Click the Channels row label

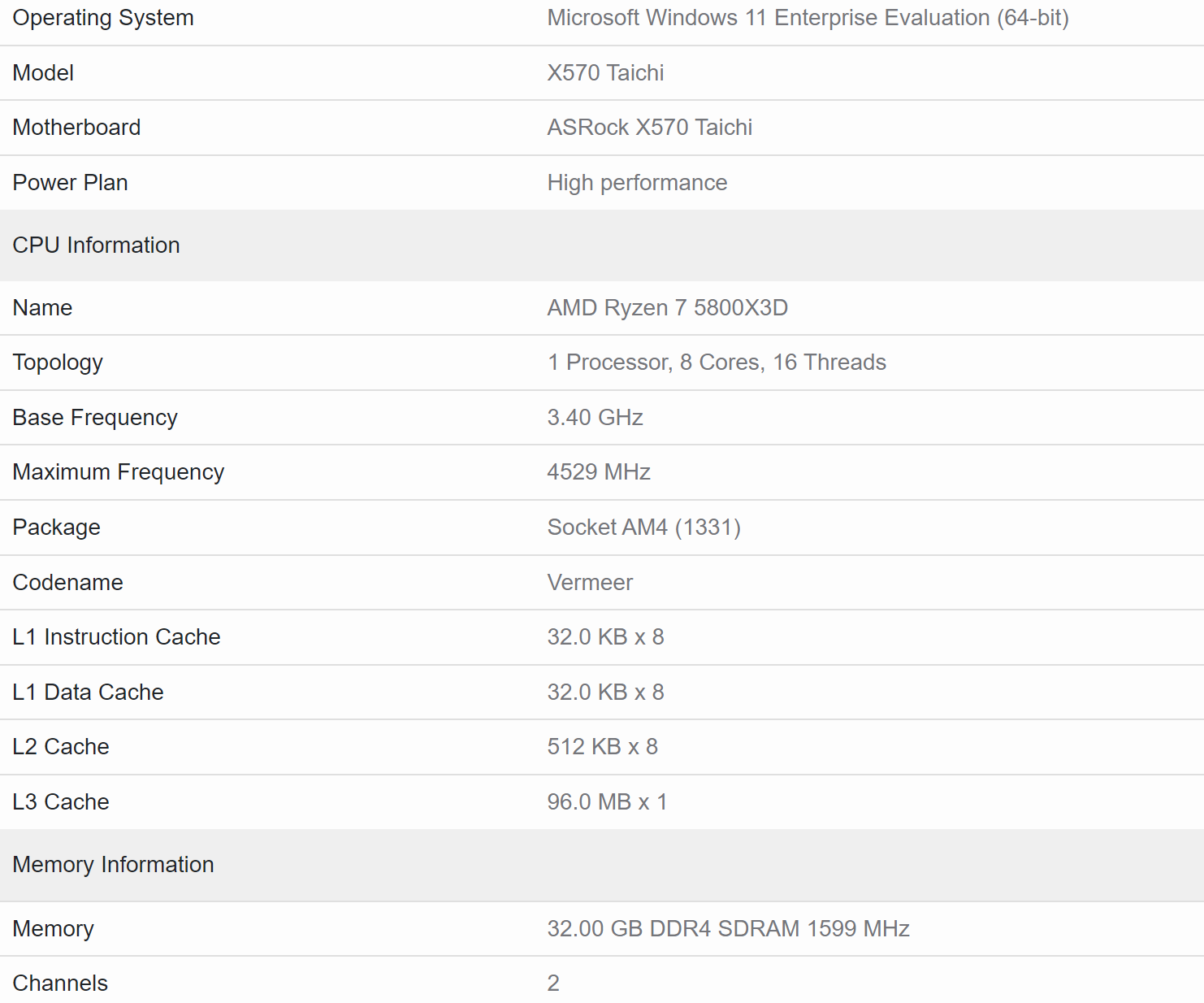tap(60, 983)
